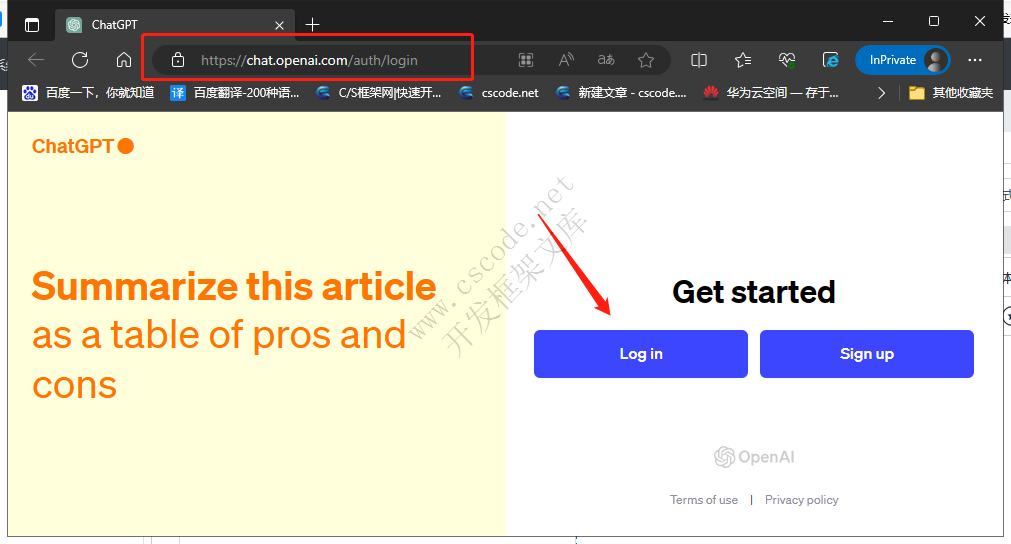Reload page in Internet Explorer mode icon
Screen dimensions: 1011x544
(830, 60)
